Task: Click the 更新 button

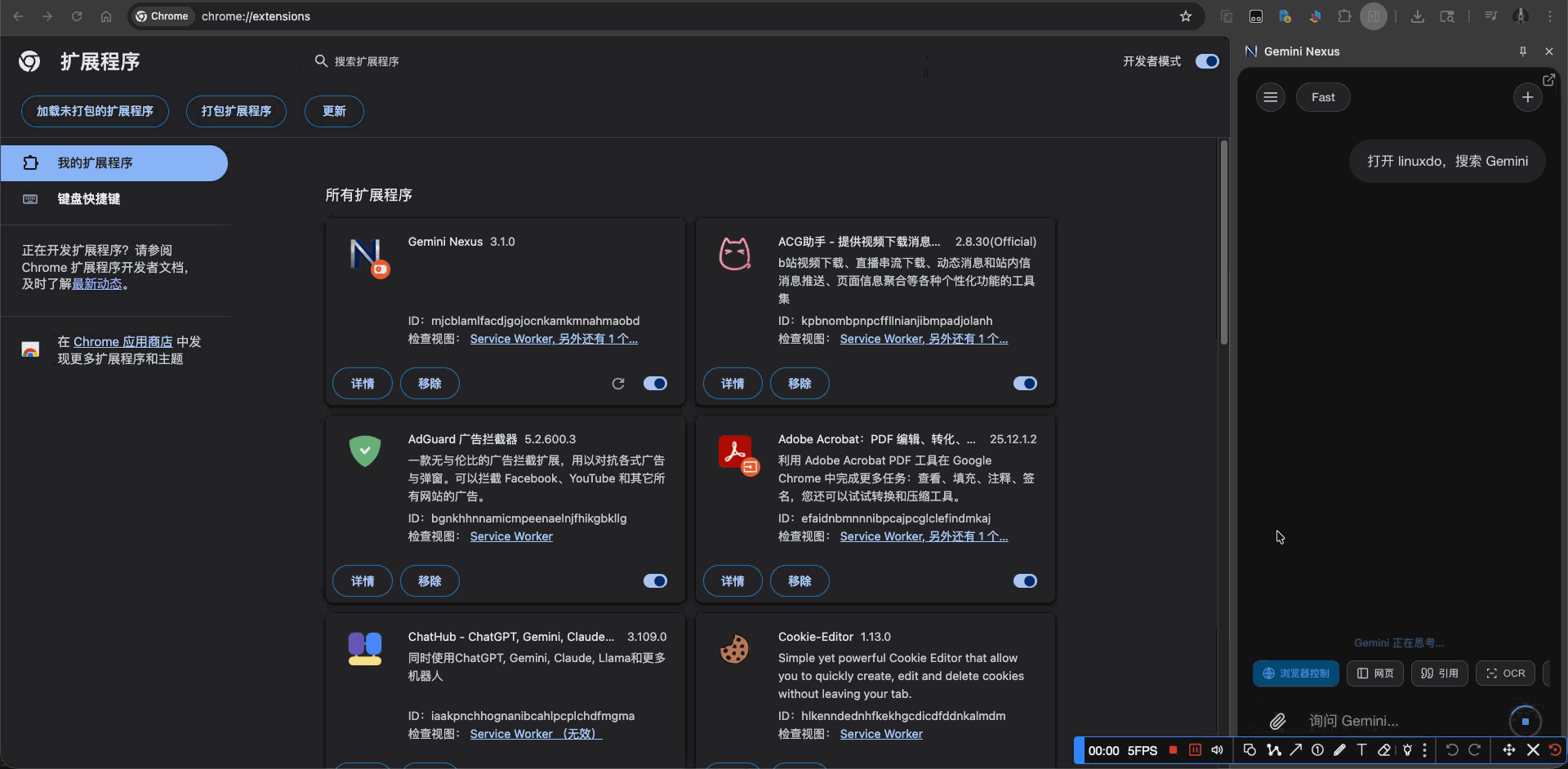Action: pos(334,111)
